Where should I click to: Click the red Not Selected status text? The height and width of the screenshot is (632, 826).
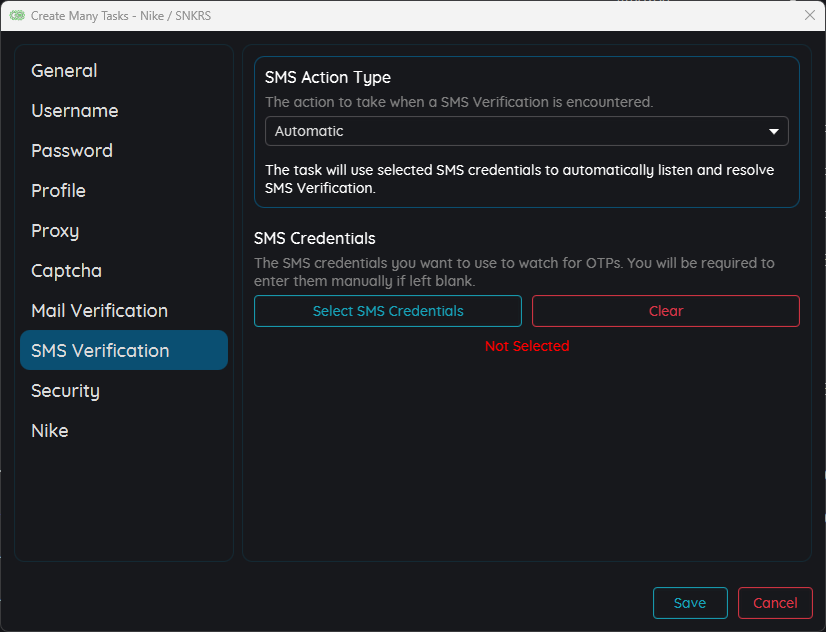click(x=527, y=346)
